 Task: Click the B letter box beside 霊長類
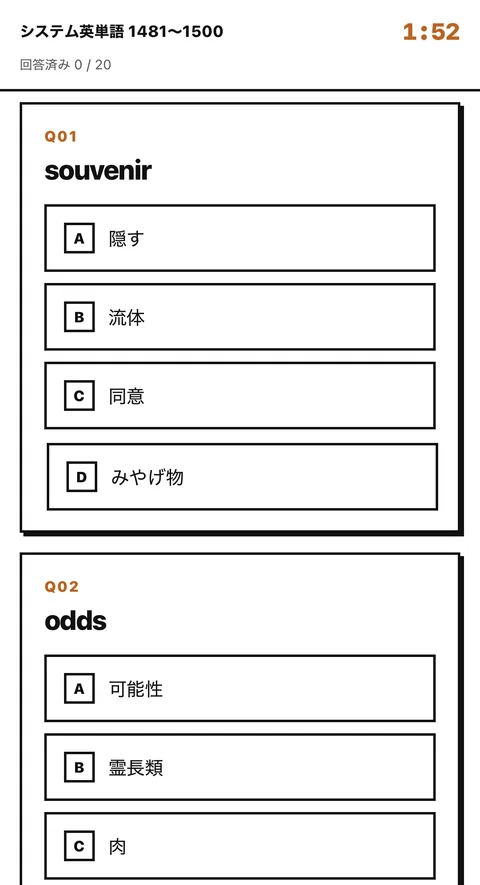coord(79,768)
